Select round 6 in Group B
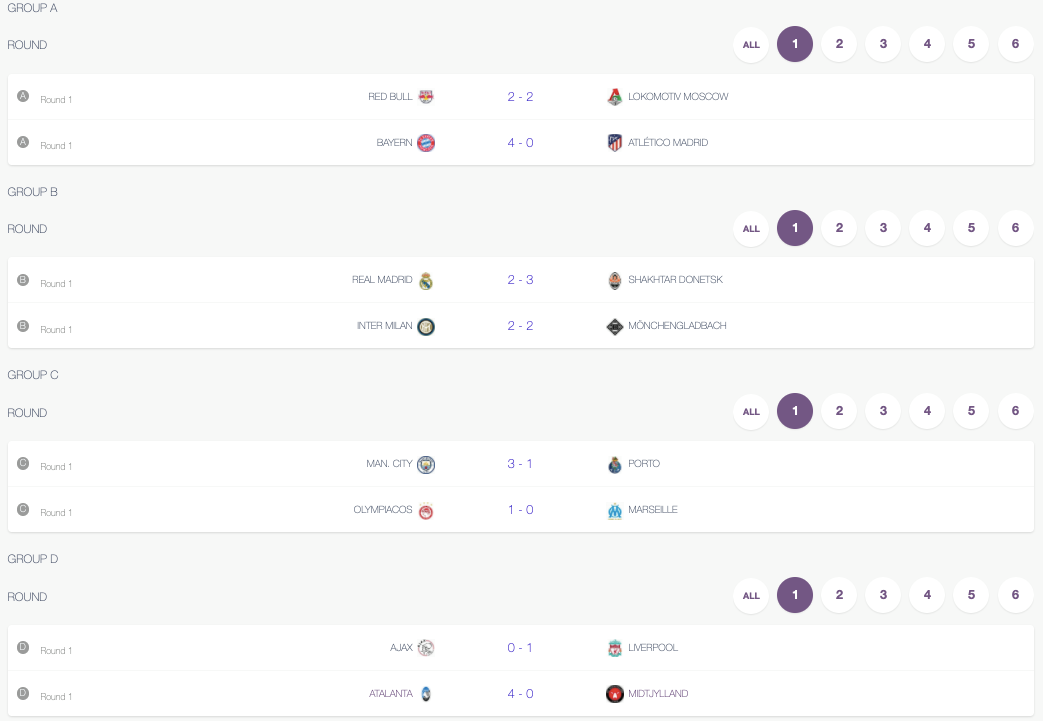 coord(1015,228)
